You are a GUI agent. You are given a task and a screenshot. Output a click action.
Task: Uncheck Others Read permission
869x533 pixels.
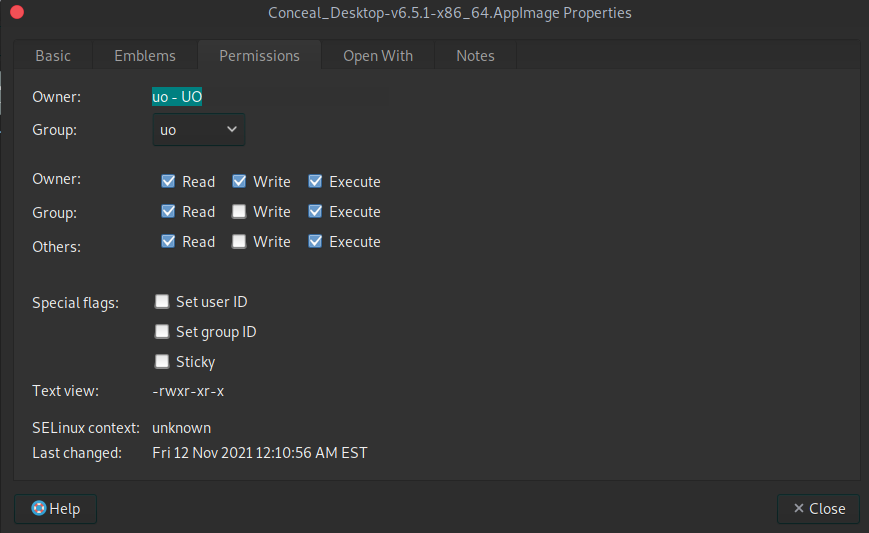click(x=169, y=242)
